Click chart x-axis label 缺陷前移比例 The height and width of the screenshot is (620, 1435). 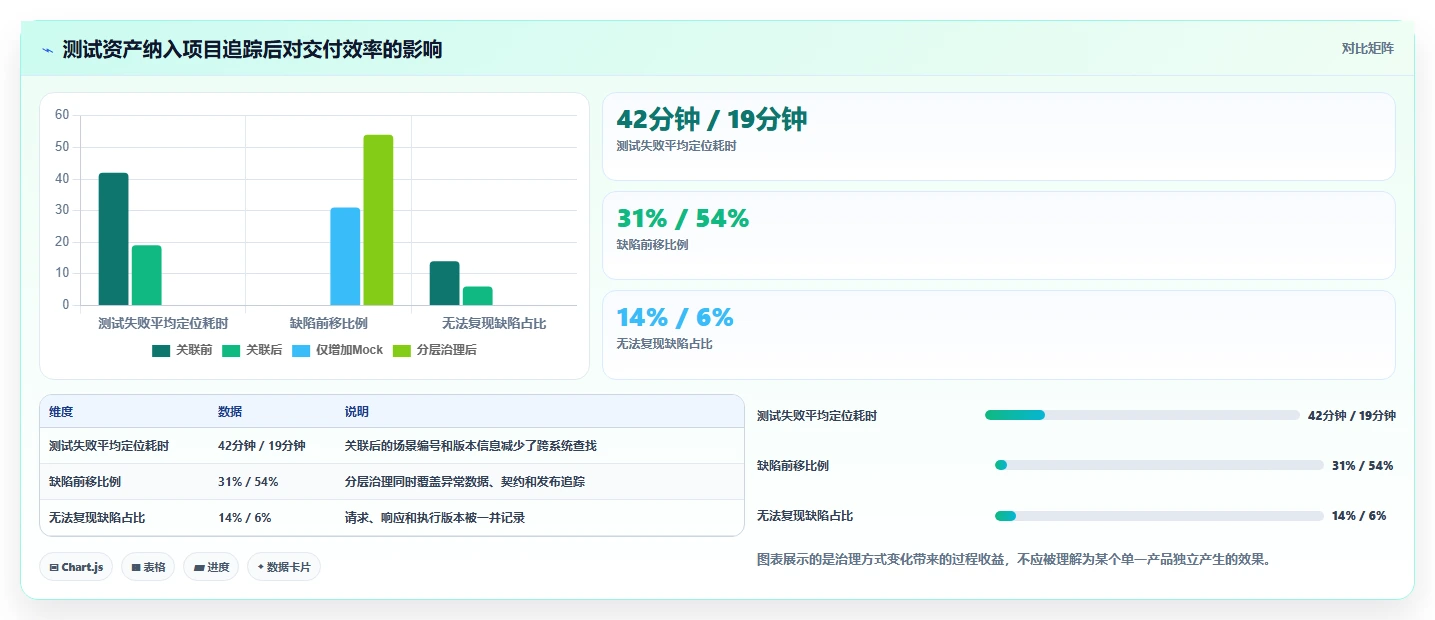(329, 323)
